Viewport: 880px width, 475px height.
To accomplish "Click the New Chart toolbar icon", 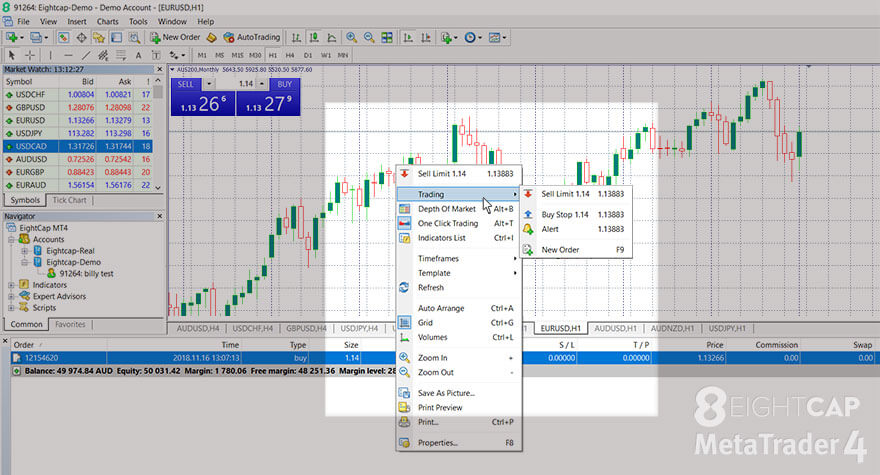I will coord(12,38).
